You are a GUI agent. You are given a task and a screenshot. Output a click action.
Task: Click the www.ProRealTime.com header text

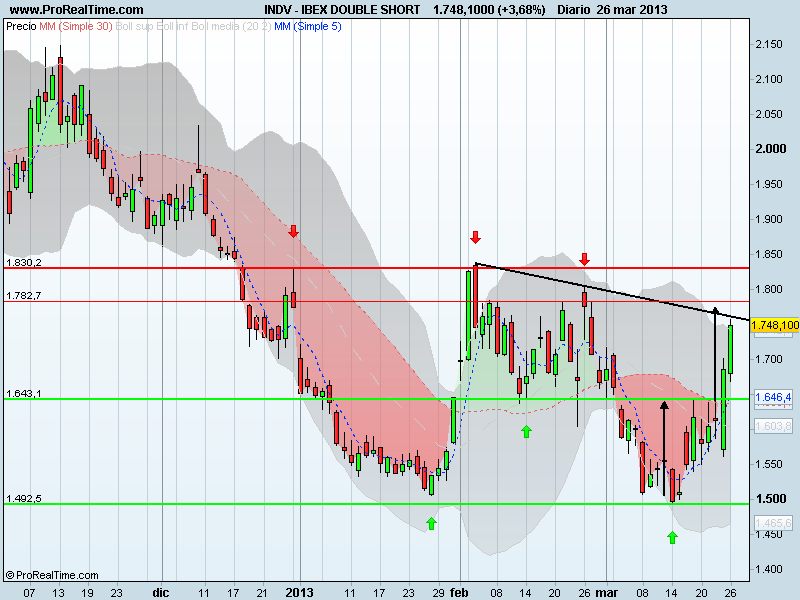(77, 9)
